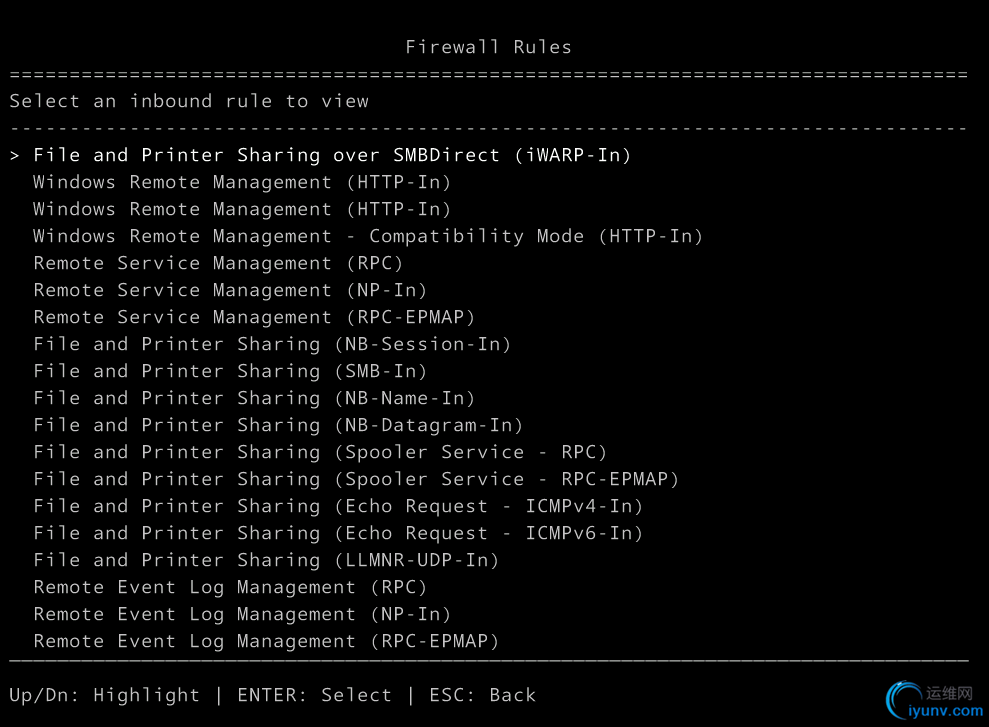
Task: Select Spooler Service - RPC-EPMAP rule
Action: pos(356,479)
